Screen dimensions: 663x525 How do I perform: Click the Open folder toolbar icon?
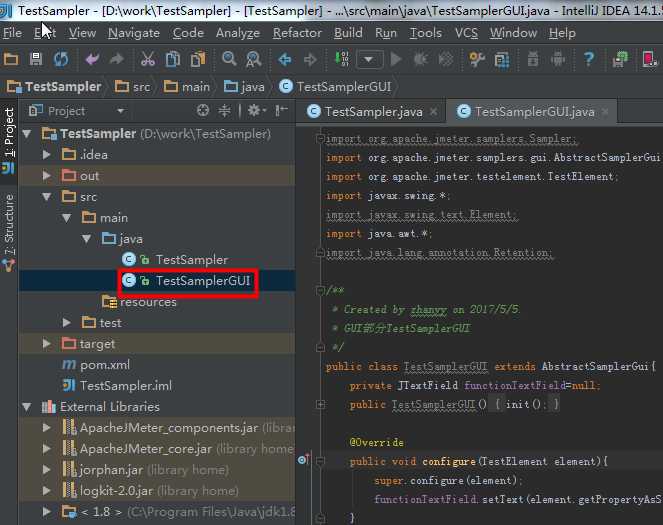(11, 59)
